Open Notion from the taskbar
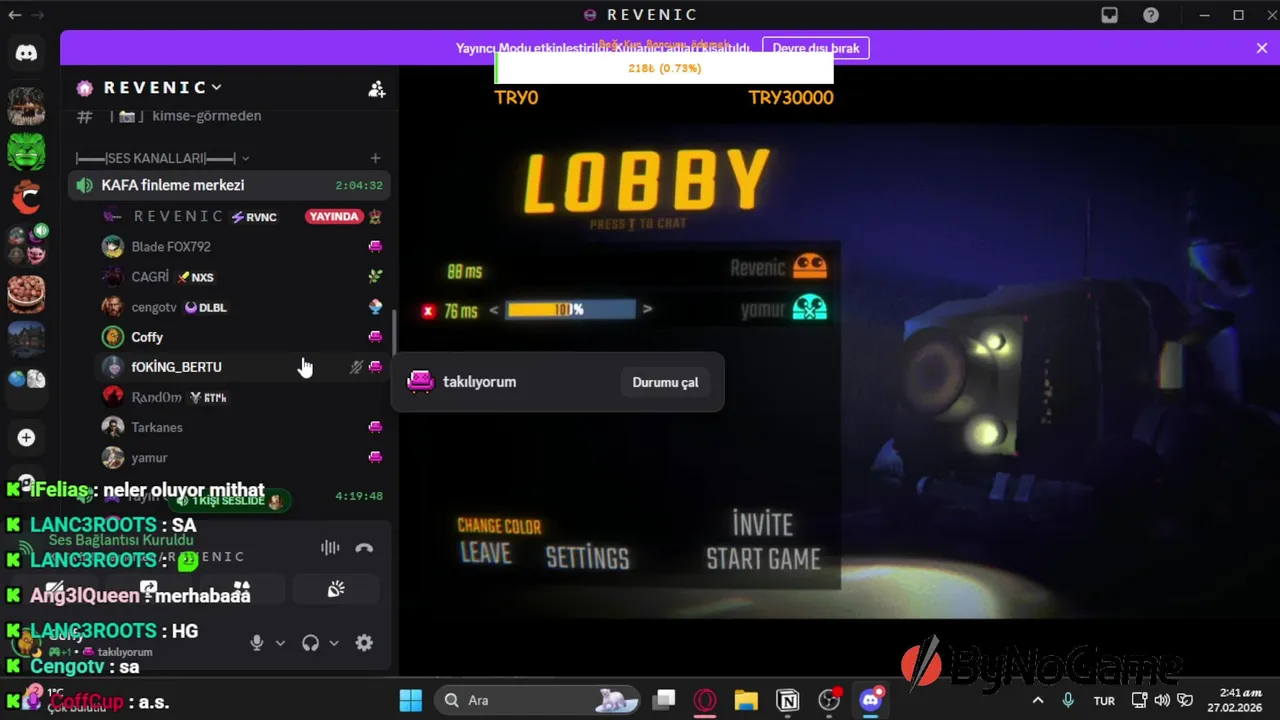Image resolution: width=1280 pixels, height=720 pixels. (788, 700)
